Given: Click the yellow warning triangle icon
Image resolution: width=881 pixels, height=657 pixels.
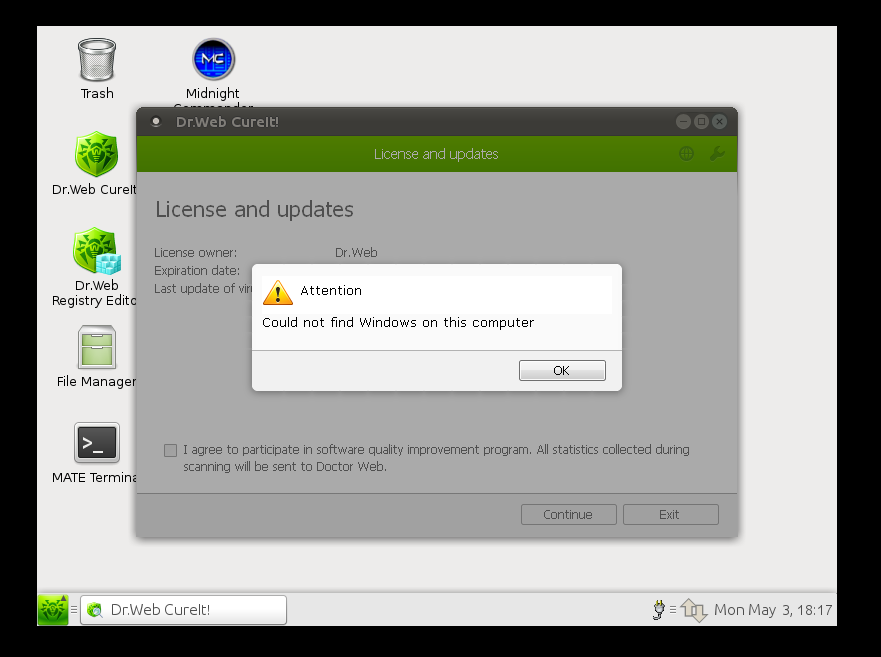Looking at the screenshot, I should (x=278, y=292).
